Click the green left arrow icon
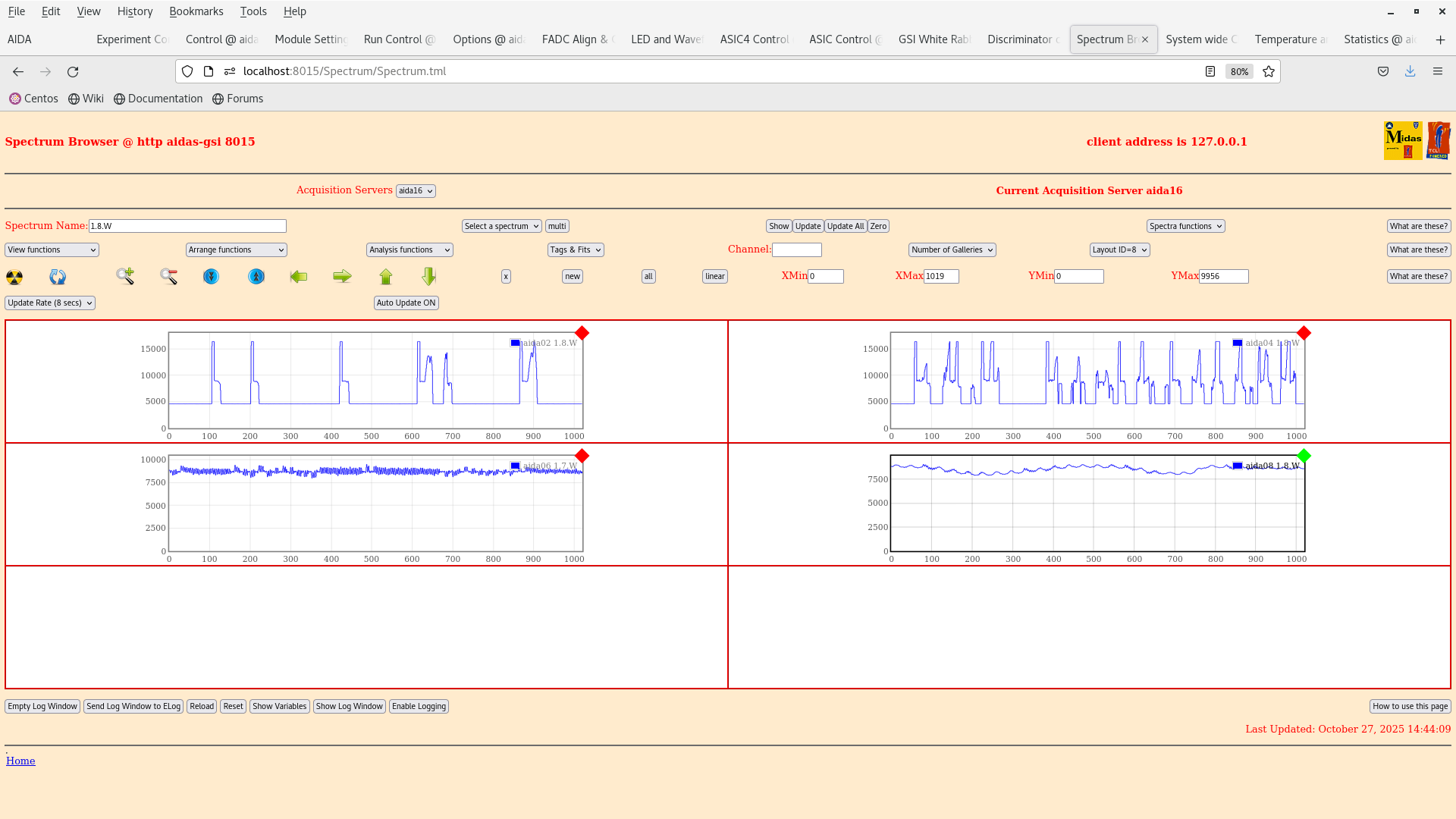1456x819 pixels. click(299, 277)
